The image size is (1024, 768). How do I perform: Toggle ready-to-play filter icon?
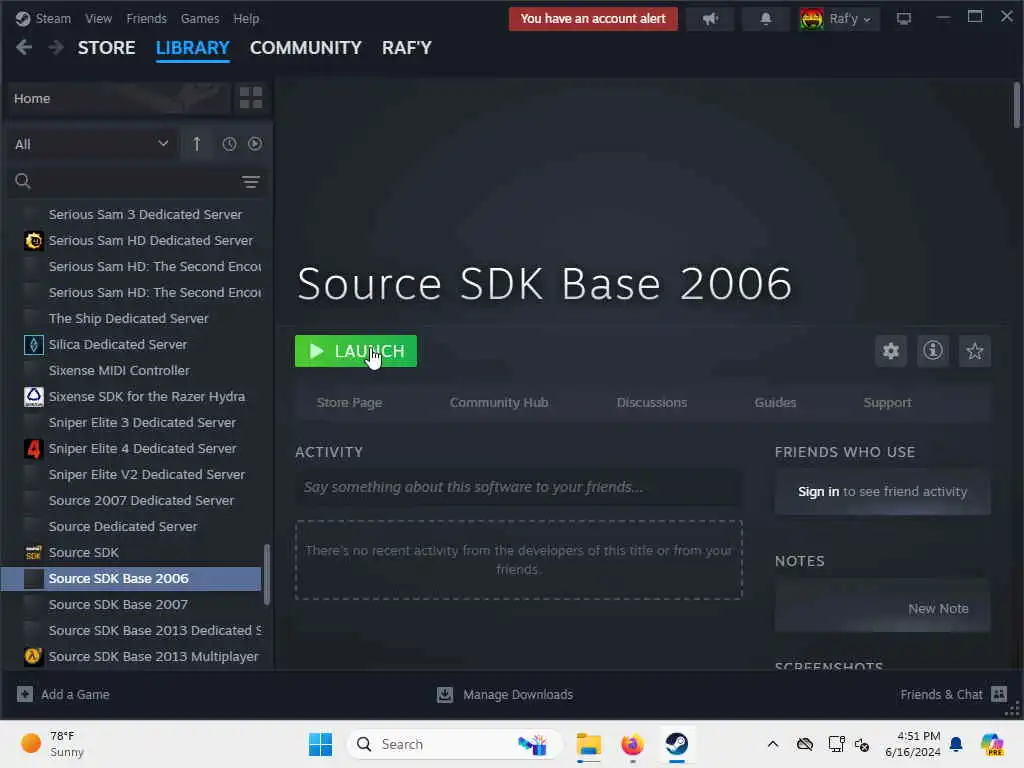point(255,144)
